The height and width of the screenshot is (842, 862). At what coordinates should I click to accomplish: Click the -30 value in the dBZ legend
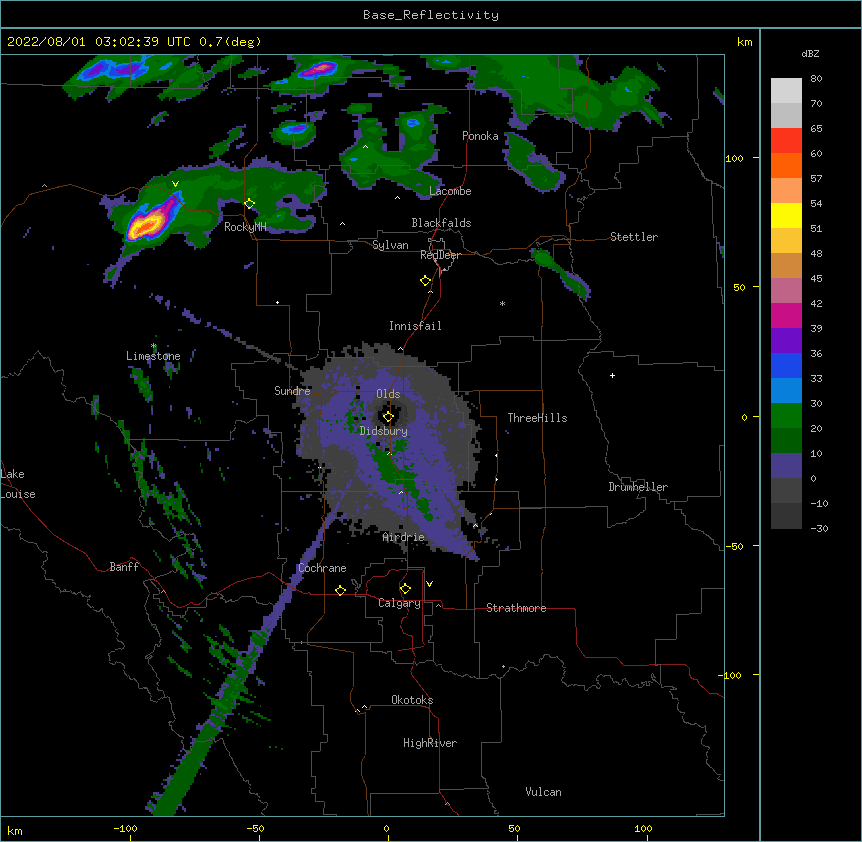[819, 529]
